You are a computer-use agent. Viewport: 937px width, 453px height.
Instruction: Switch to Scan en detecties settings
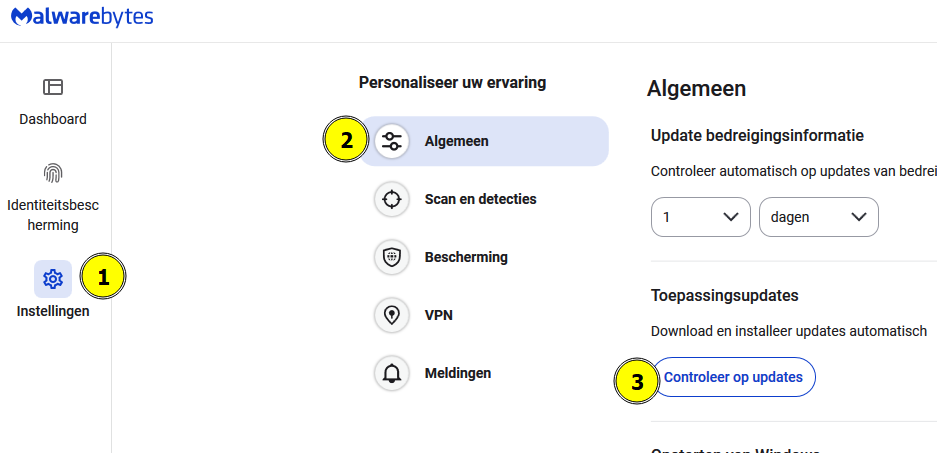tap(480, 199)
